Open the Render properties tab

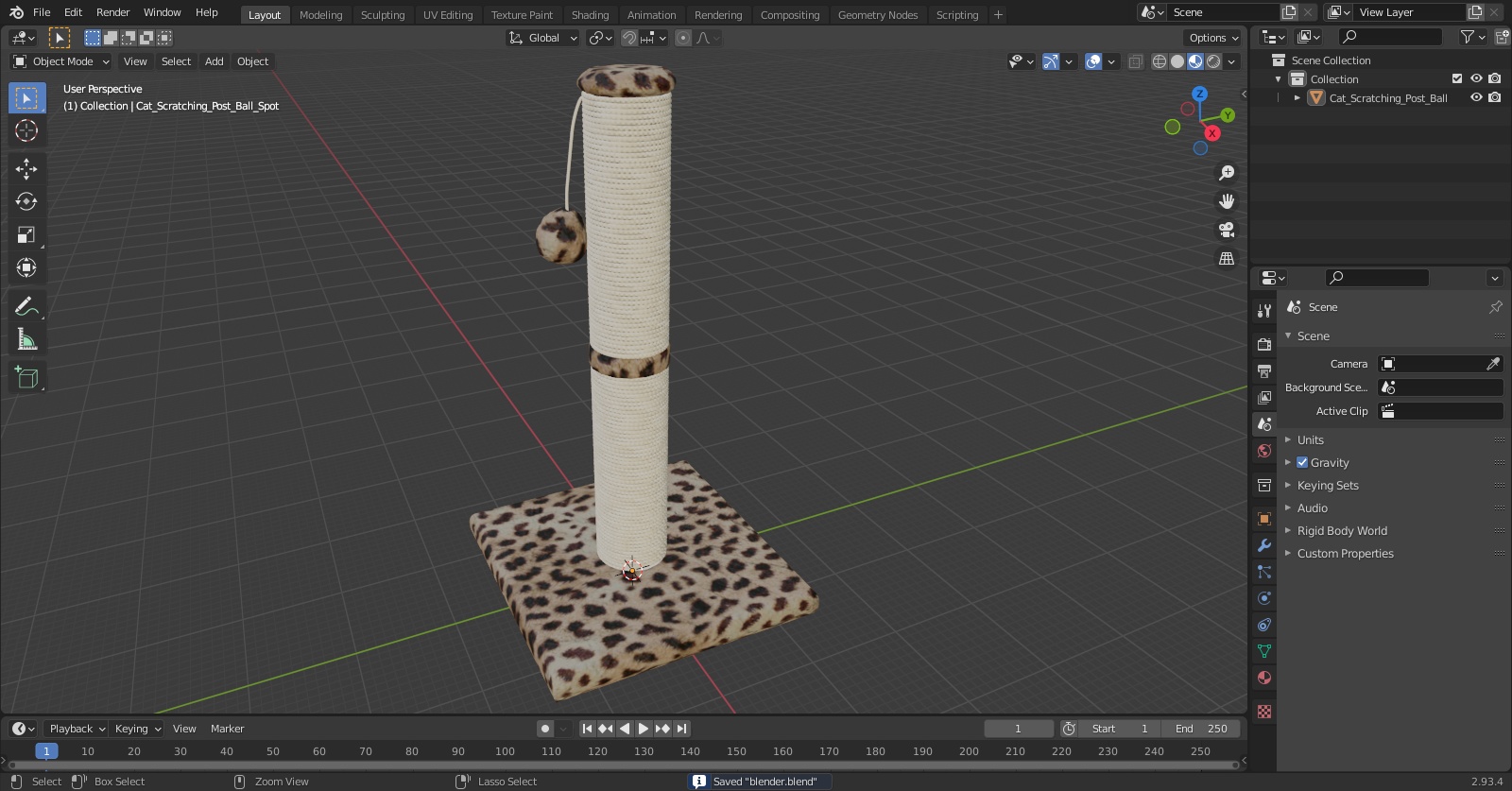1264,344
